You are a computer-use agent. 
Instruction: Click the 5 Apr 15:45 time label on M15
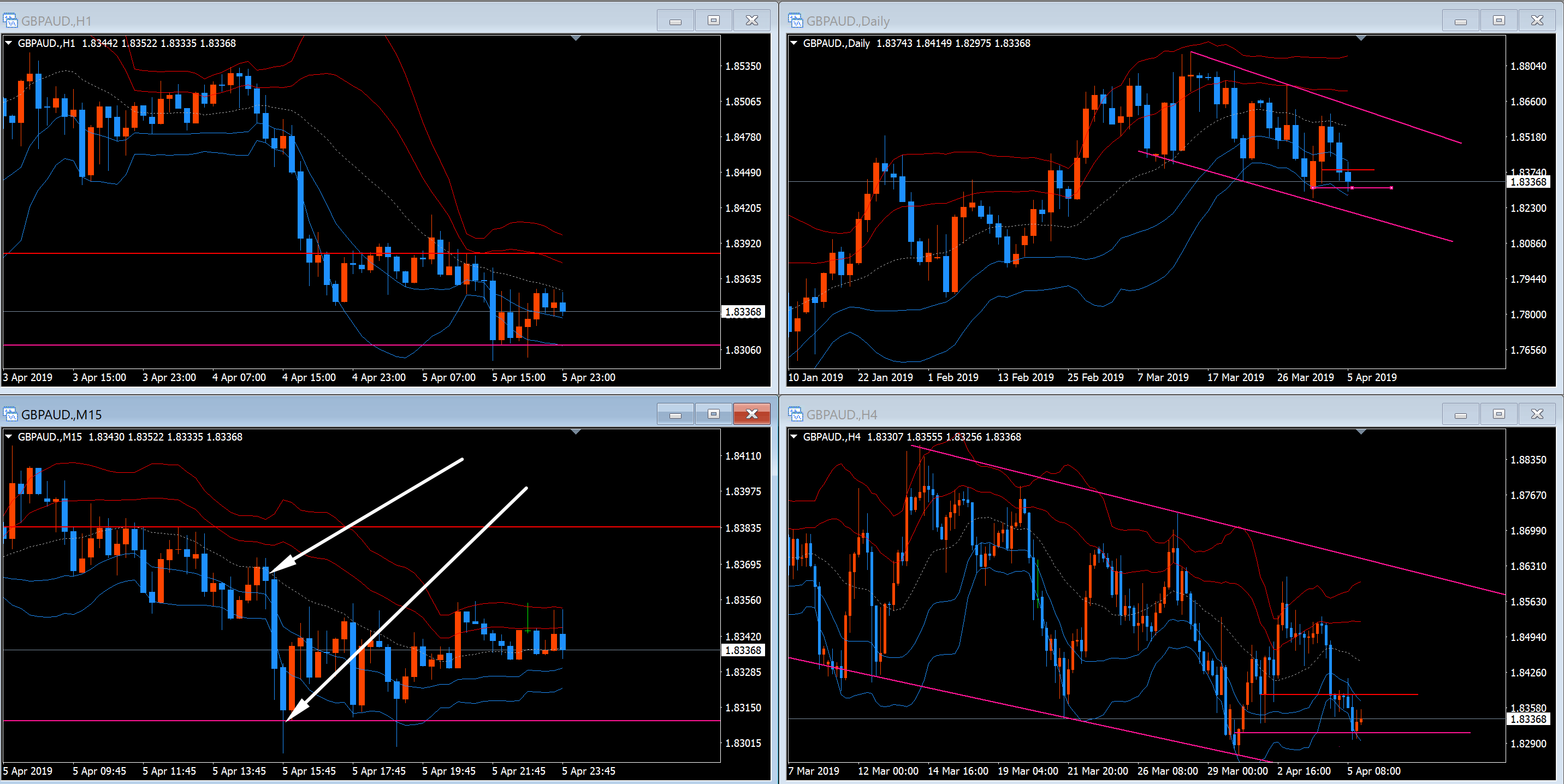309,771
